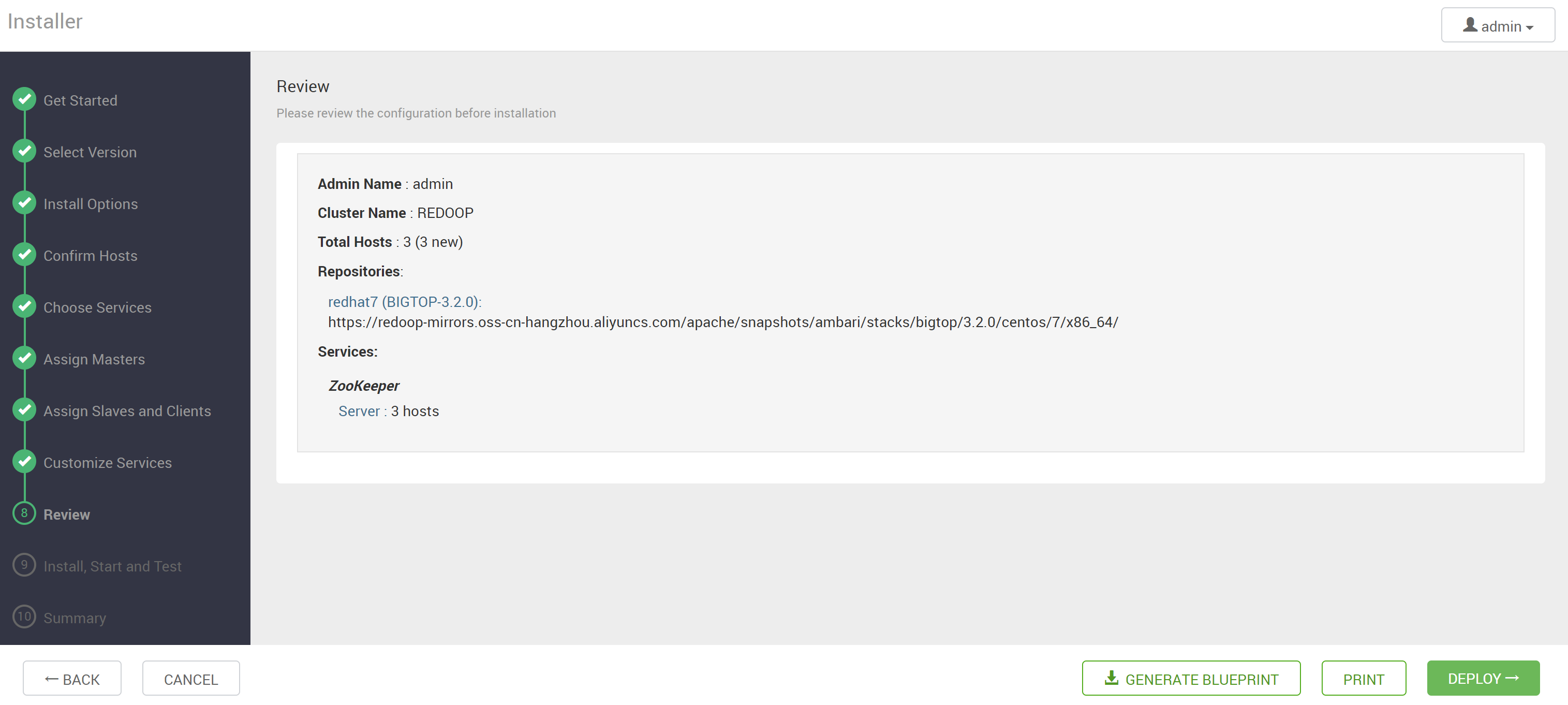Open the Summary wizard step

tap(75, 618)
